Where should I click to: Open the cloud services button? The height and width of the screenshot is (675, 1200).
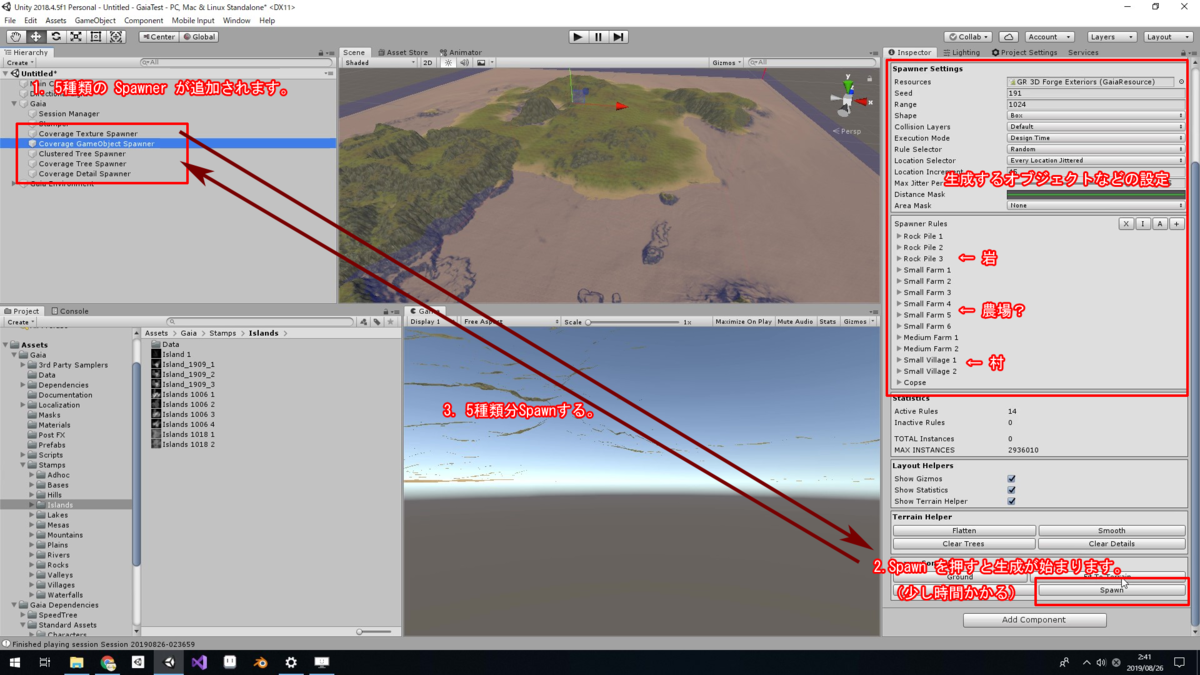click(1009, 37)
